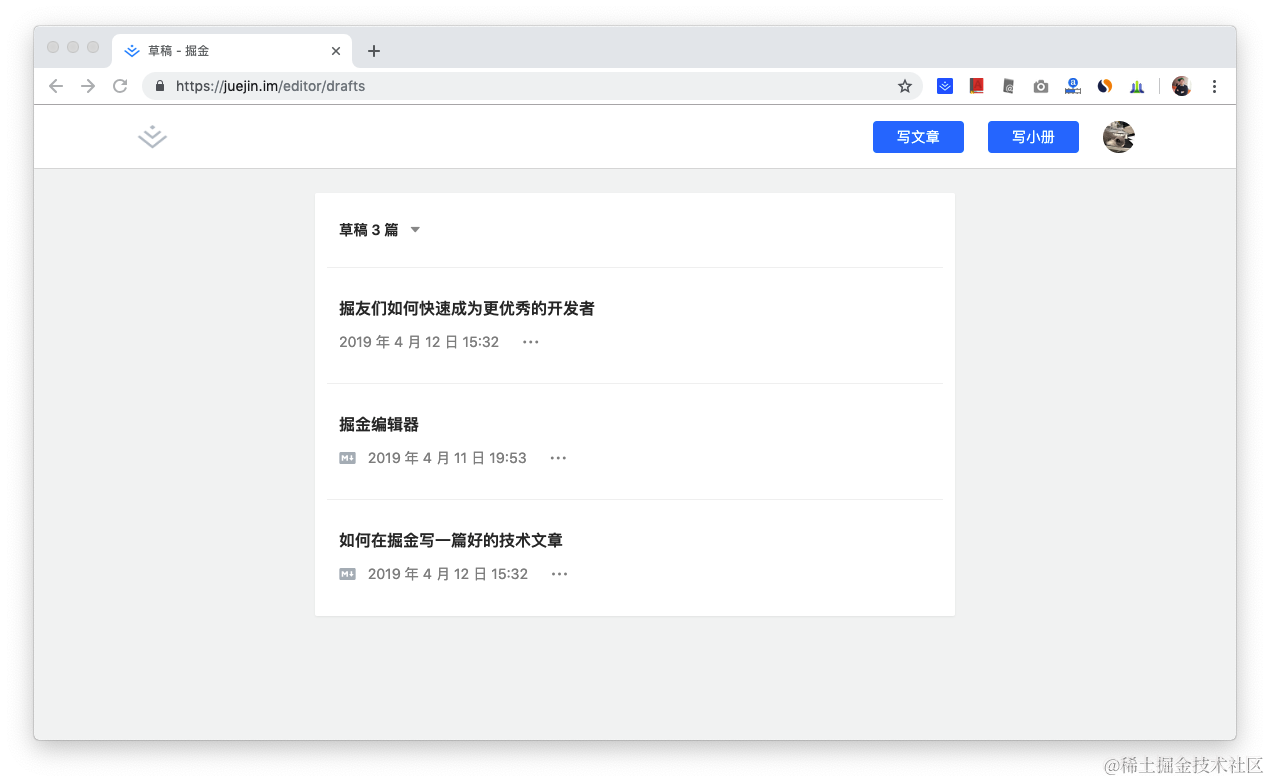
Task: Click the HTTPS lock icon in address bar
Action: tap(160, 86)
